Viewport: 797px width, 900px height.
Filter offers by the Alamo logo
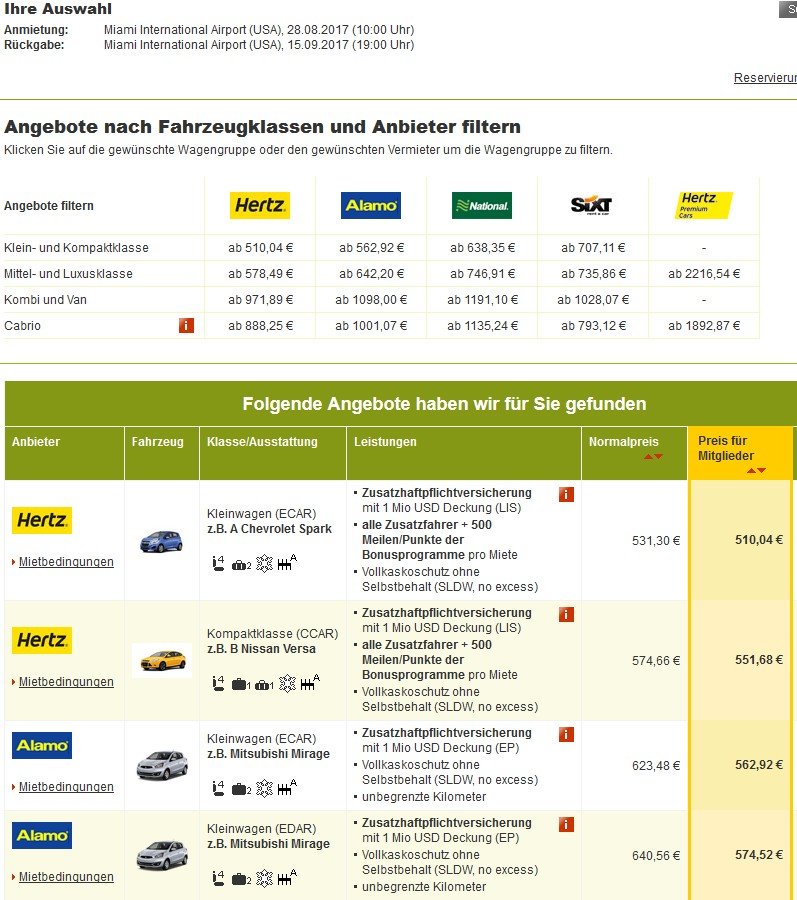[371, 205]
